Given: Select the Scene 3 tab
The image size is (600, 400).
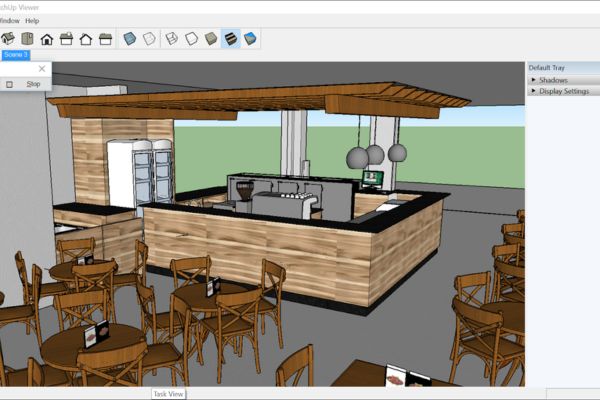Looking at the screenshot, I should click(16, 55).
